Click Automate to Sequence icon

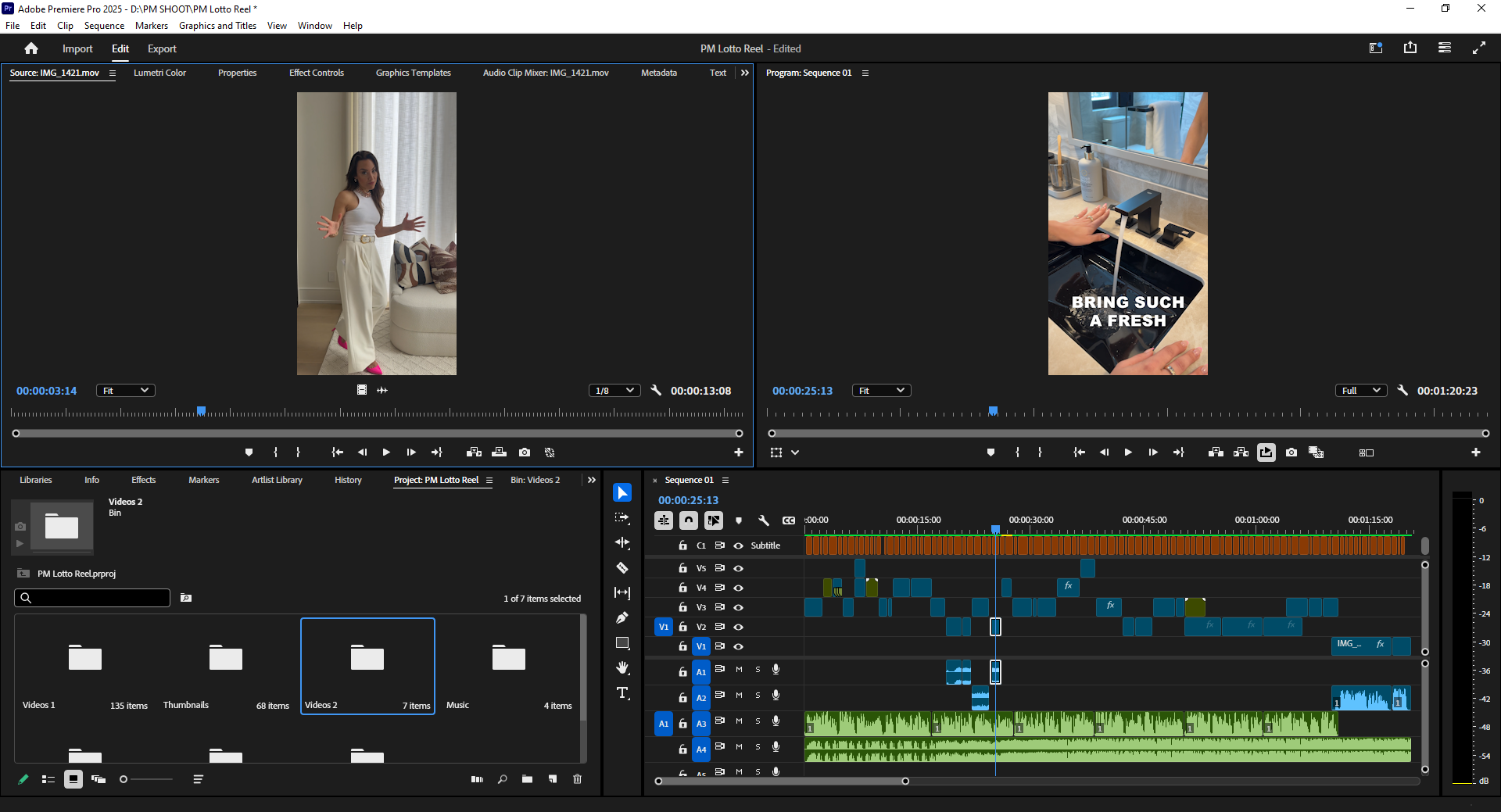[478, 779]
